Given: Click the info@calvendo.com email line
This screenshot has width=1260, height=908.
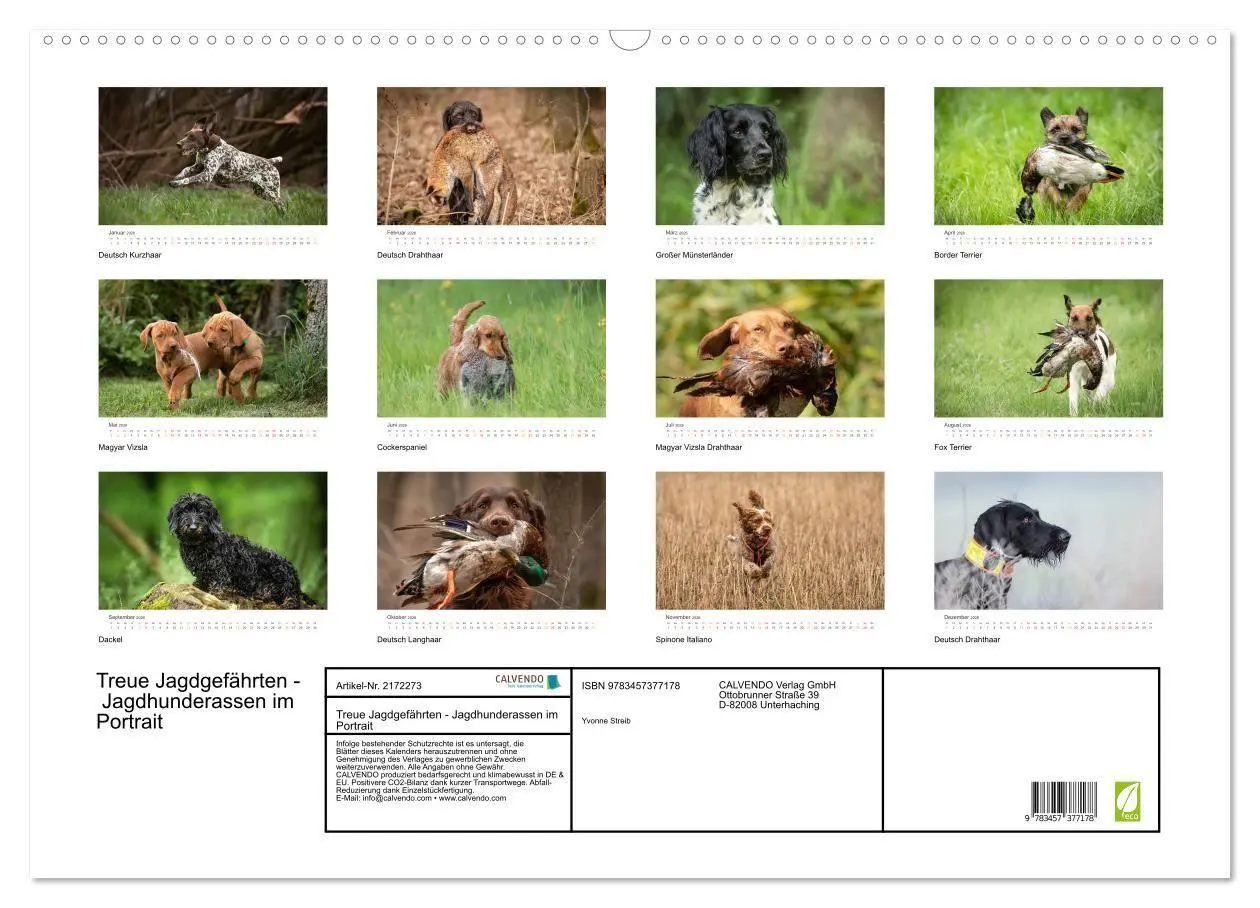Looking at the screenshot, I should (x=421, y=798).
